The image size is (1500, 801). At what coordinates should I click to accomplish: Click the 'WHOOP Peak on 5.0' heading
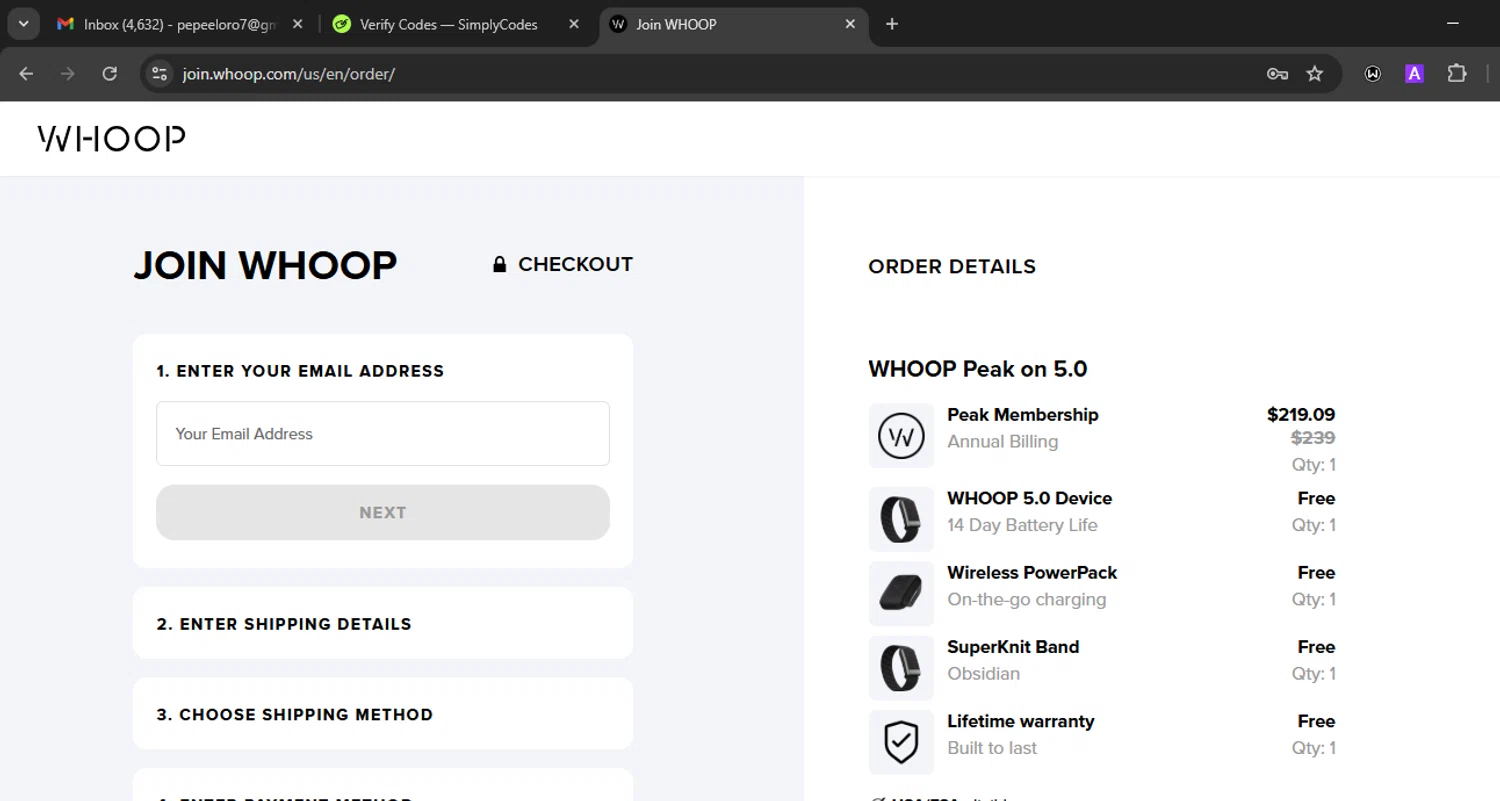pyautogui.click(x=978, y=369)
